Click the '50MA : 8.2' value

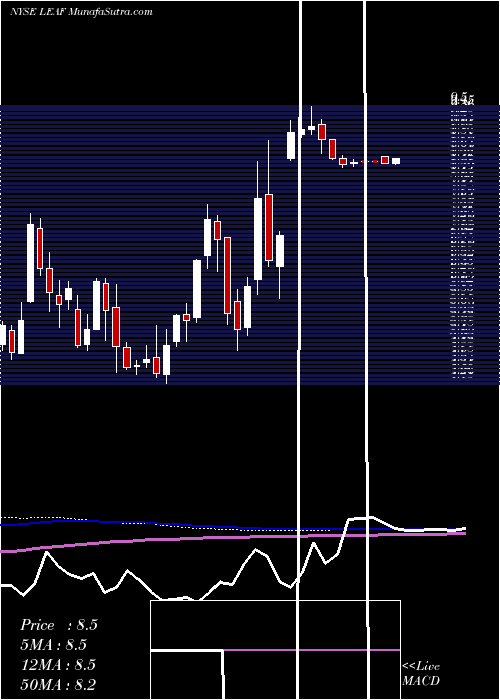tap(58, 684)
